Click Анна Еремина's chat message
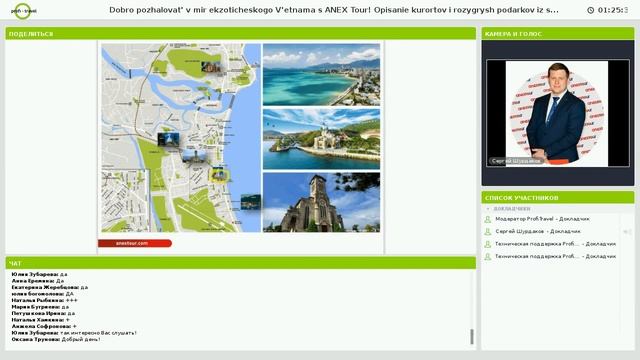The height and width of the screenshot is (360, 640). pyautogui.click(x=38, y=281)
